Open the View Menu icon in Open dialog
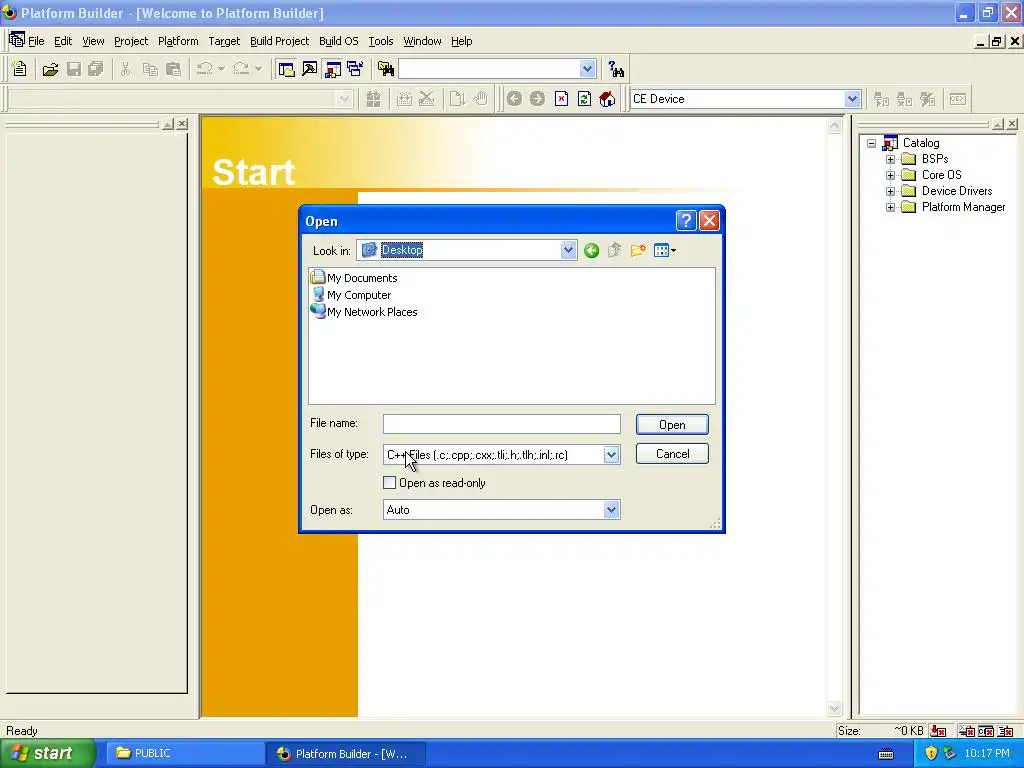1024x768 pixels. [x=665, y=250]
